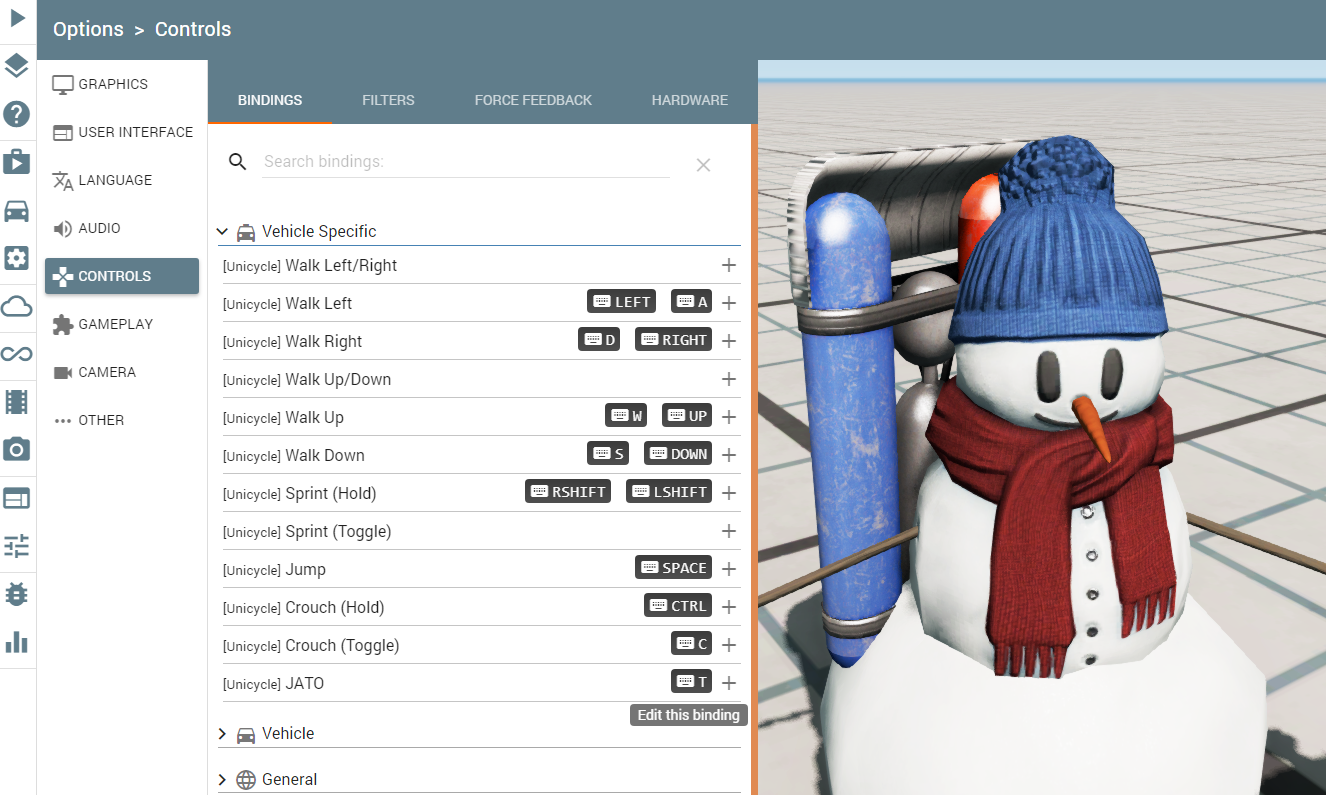1326x795 pixels.
Task: Add a binding for Walk Down
Action: click(x=729, y=455)
